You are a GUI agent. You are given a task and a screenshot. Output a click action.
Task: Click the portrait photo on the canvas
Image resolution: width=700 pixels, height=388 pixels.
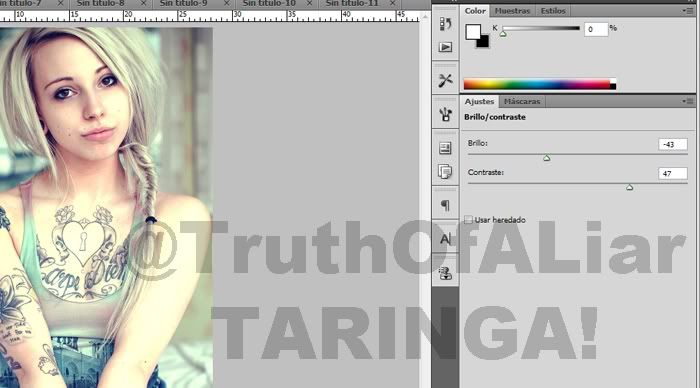(x=106, y=208)
